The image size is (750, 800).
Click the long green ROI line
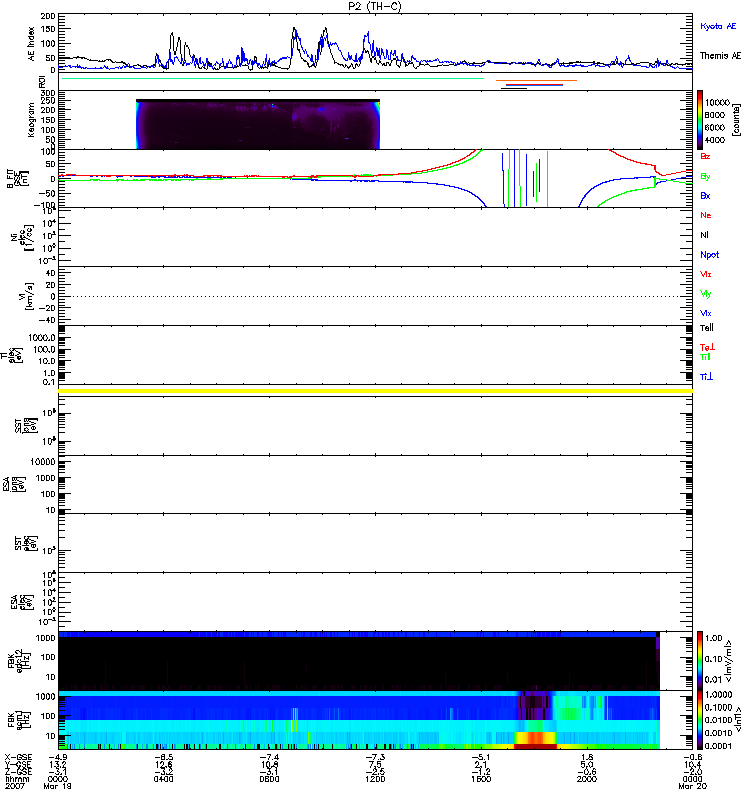pos(272,79)
